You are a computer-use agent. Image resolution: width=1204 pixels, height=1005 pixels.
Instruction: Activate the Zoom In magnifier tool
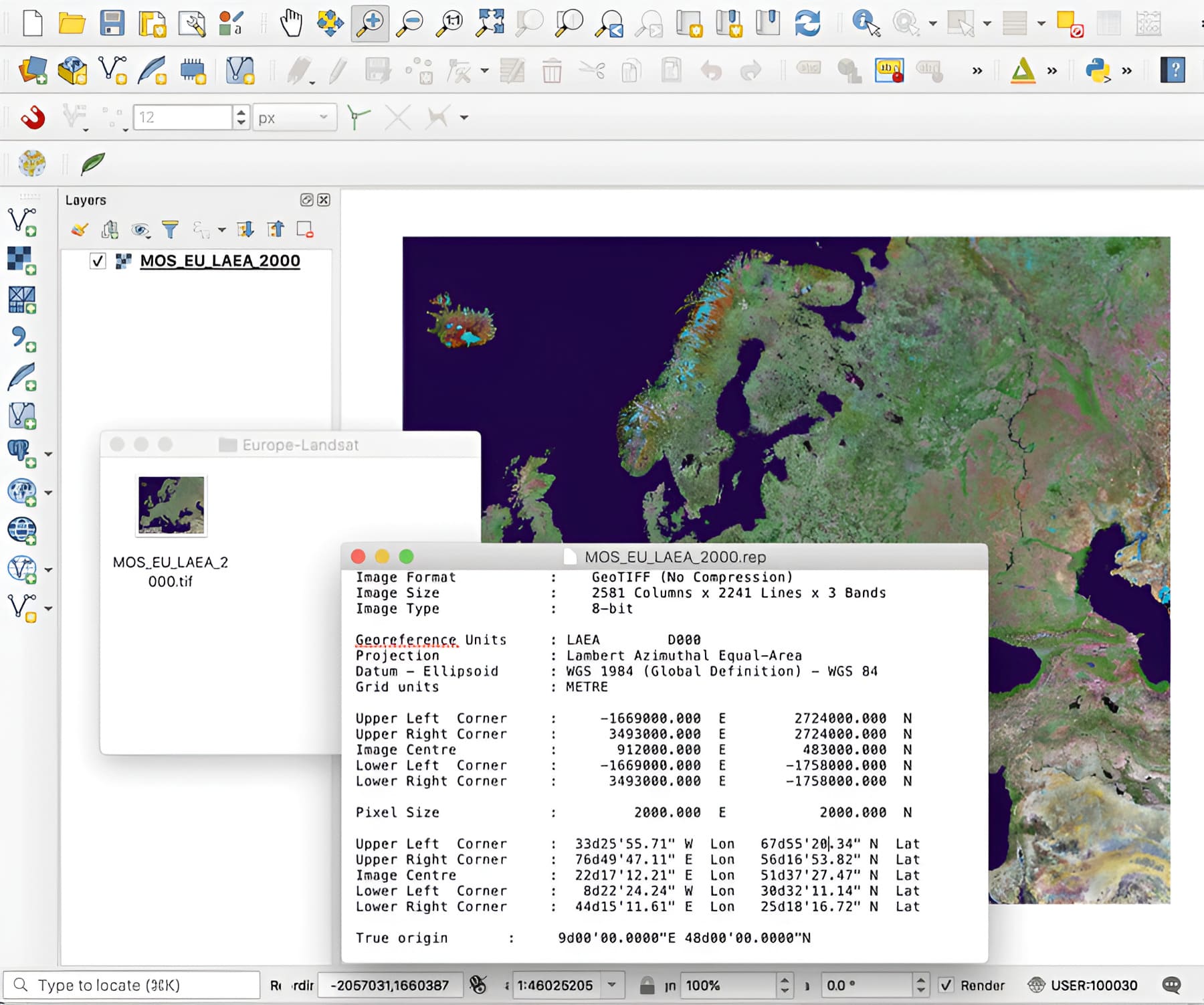pos(370,22)
